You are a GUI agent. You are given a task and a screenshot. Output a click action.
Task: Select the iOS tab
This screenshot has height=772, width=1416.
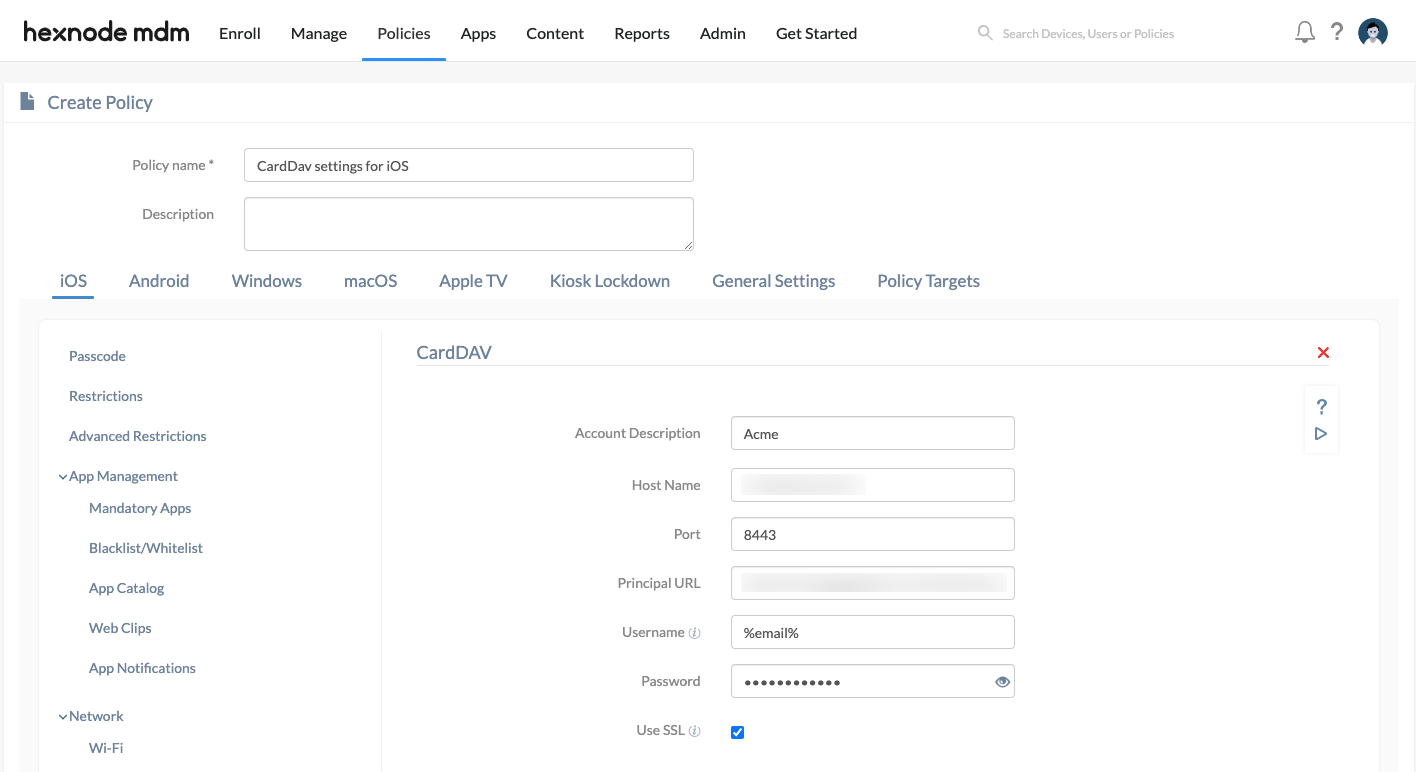tap(73, 281)
